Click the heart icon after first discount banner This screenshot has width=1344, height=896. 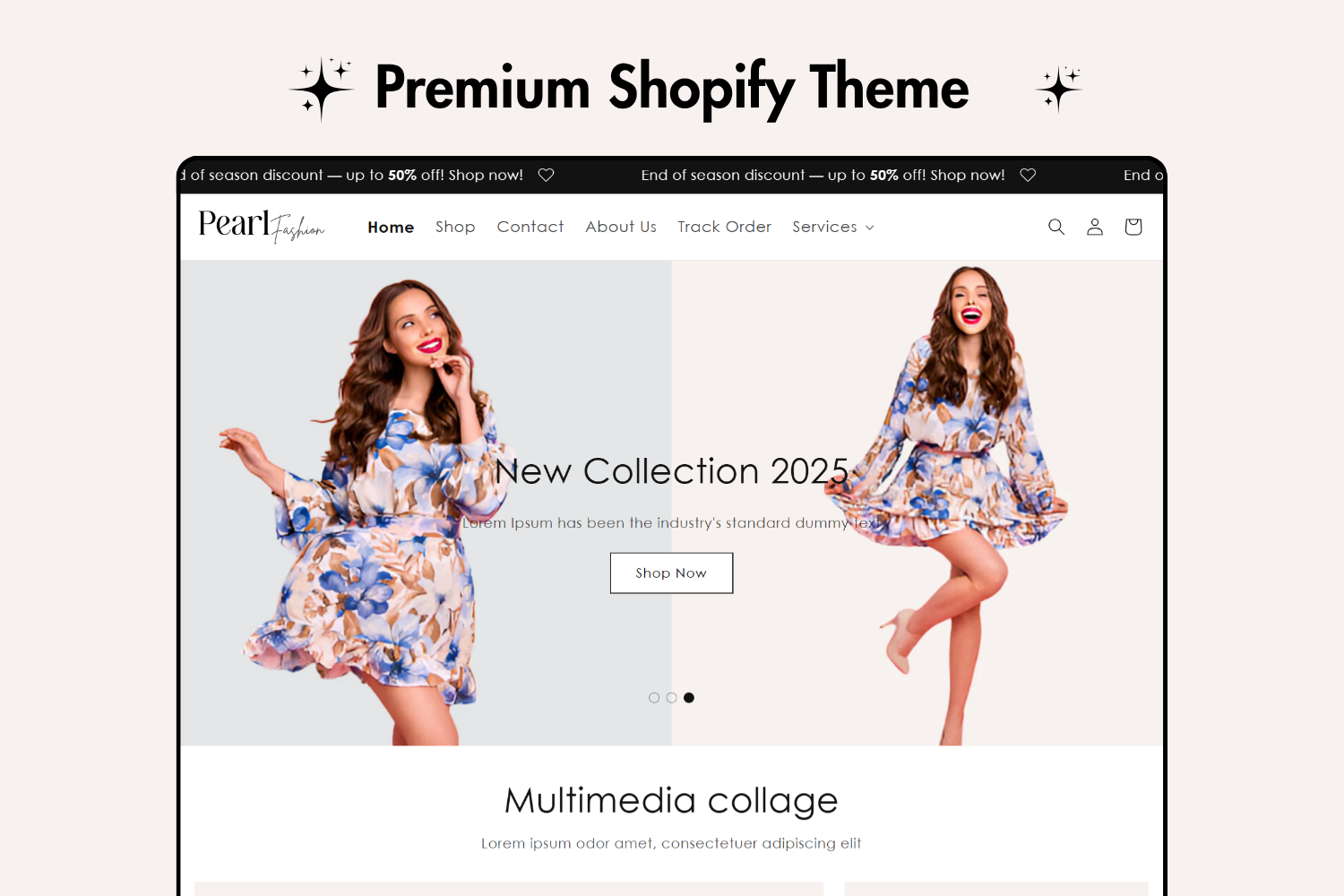[546, 175]
